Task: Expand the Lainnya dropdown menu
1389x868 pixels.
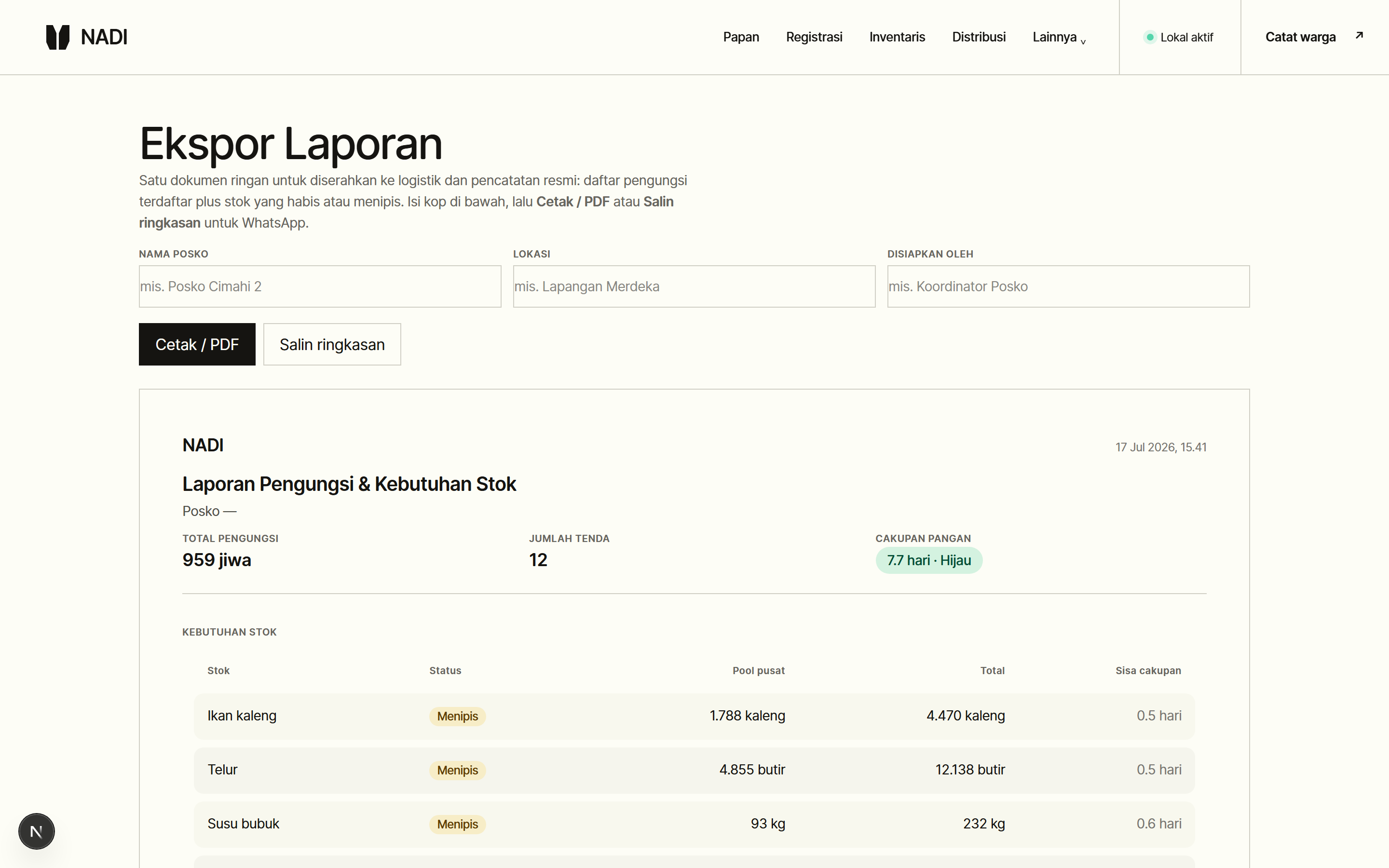Action: pos(1059,37)
